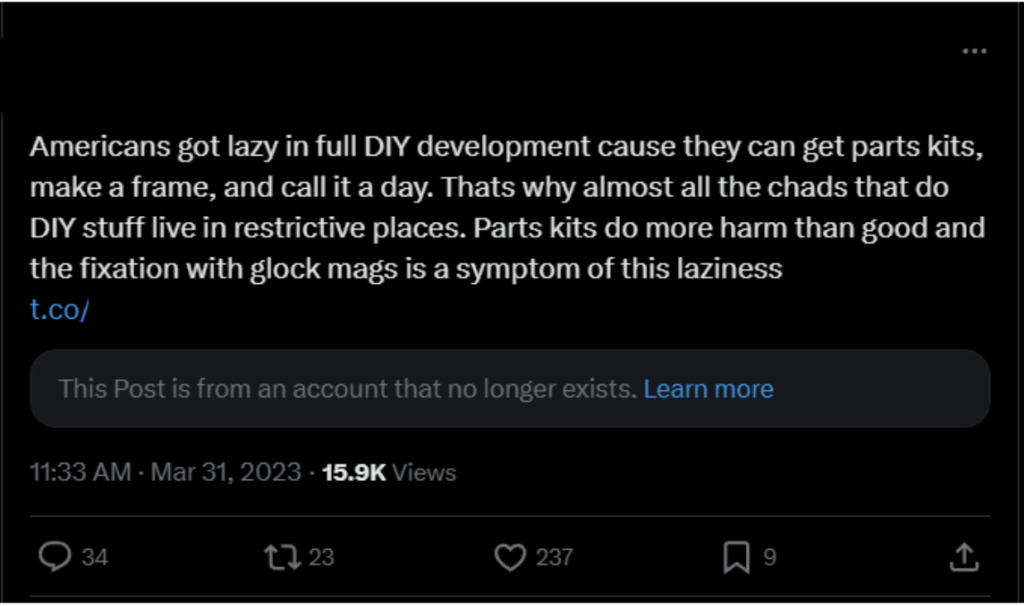Screen dimensions: 1024x606
Task: Click the reply count 34
Action: click(x=94, y=557)
